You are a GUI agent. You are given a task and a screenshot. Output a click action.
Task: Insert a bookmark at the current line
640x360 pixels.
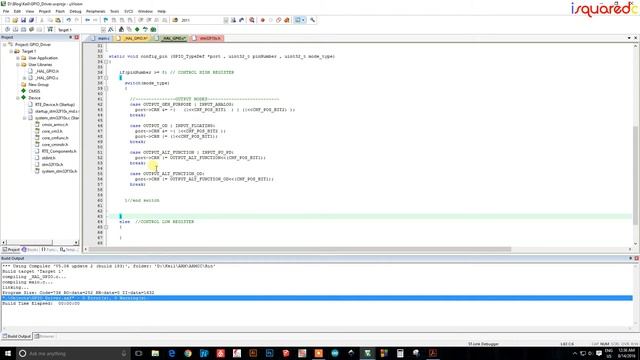point(106,20)
